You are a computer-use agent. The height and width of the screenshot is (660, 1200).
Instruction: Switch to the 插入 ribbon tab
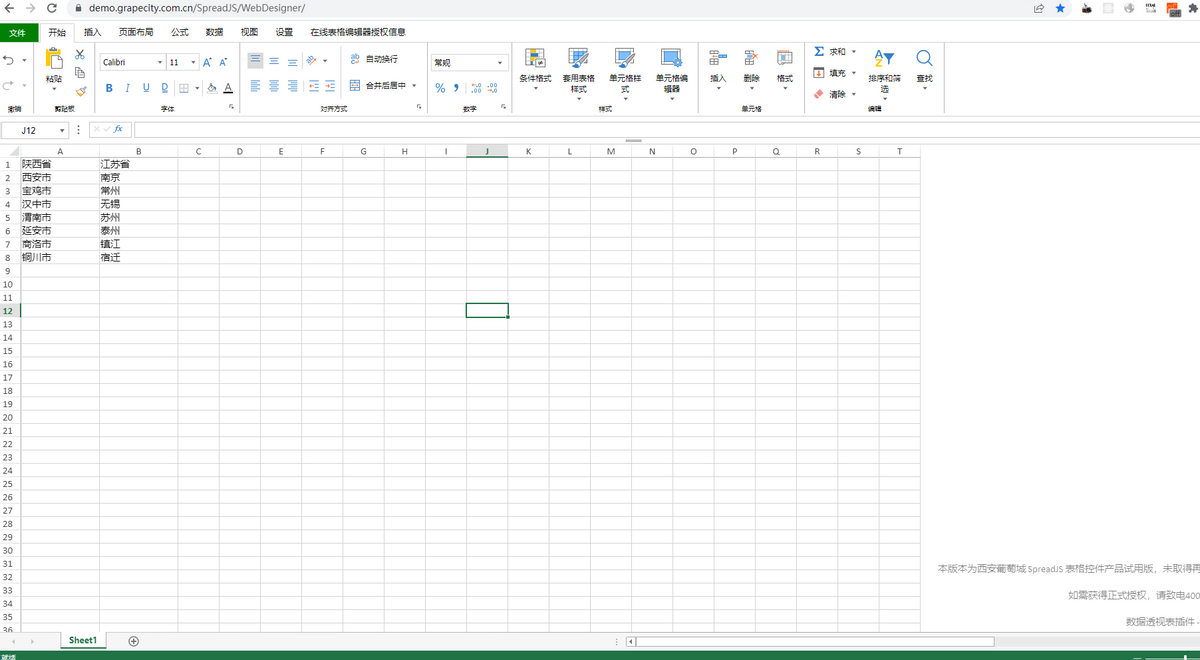92,32
